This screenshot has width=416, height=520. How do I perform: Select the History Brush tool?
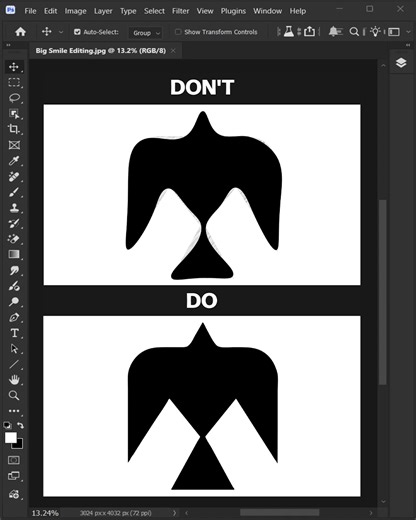coord(14,223)
